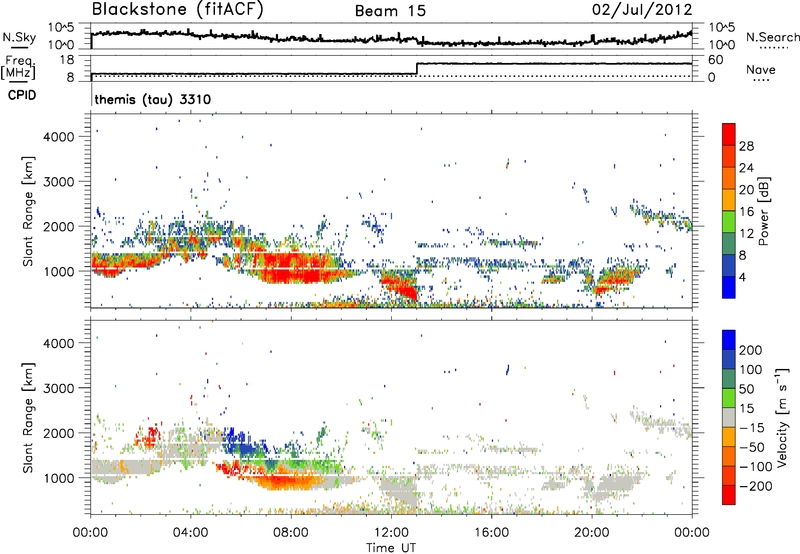Click the '20:00' time tick label
Viewport: 800px width, 554px height.
click(x=591, y=533)
